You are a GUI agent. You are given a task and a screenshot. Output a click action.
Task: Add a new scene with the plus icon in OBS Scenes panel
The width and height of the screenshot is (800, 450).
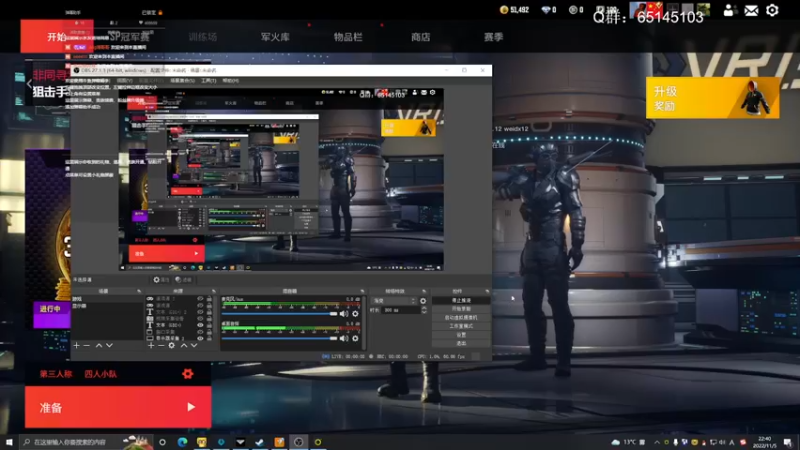coord(77,345)
